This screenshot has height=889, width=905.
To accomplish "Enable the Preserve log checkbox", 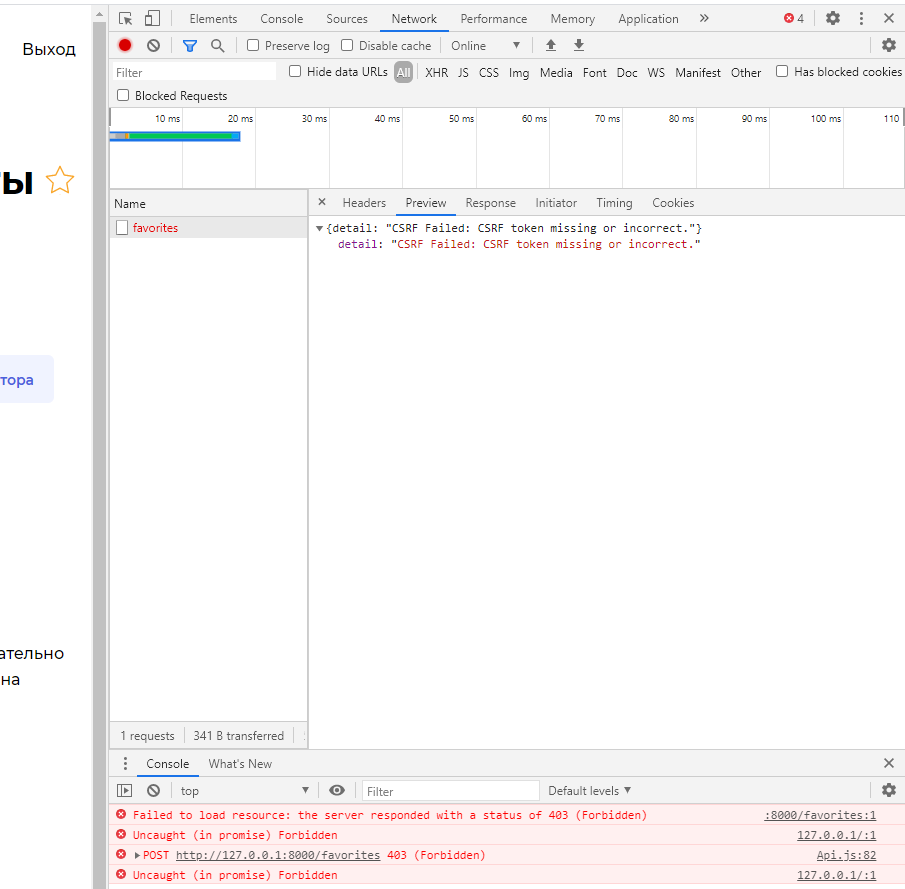I will click(x=253, y=45).
